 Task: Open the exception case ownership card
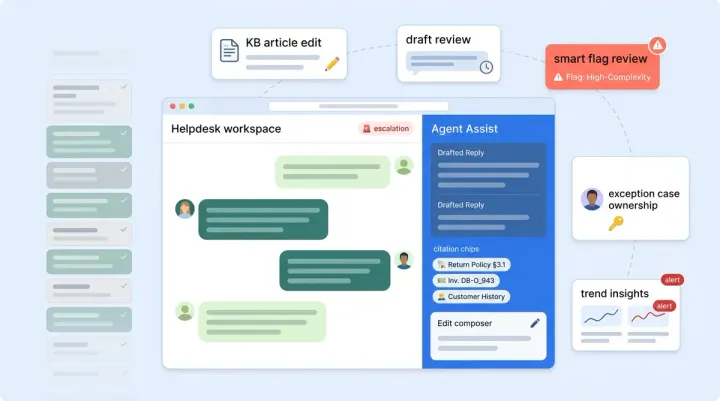(630, 198)
